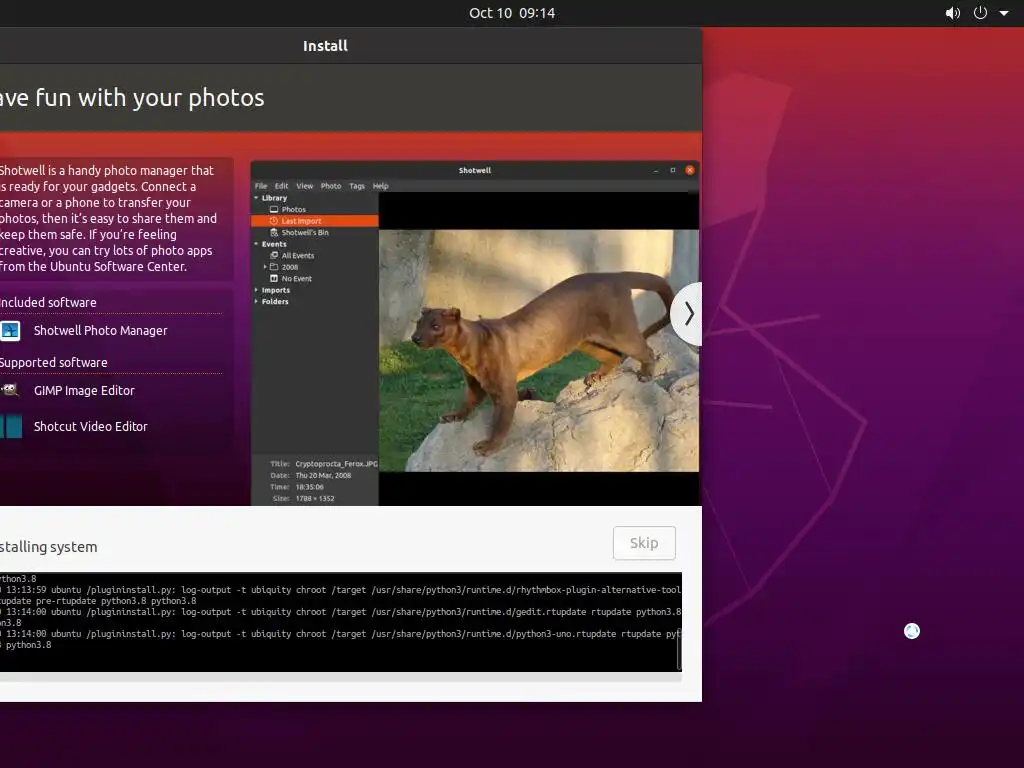Click the 18:35:06 time value
The height and width of the screenshot is (768, 1024).
pyautogui.click(x=310, y=487)
